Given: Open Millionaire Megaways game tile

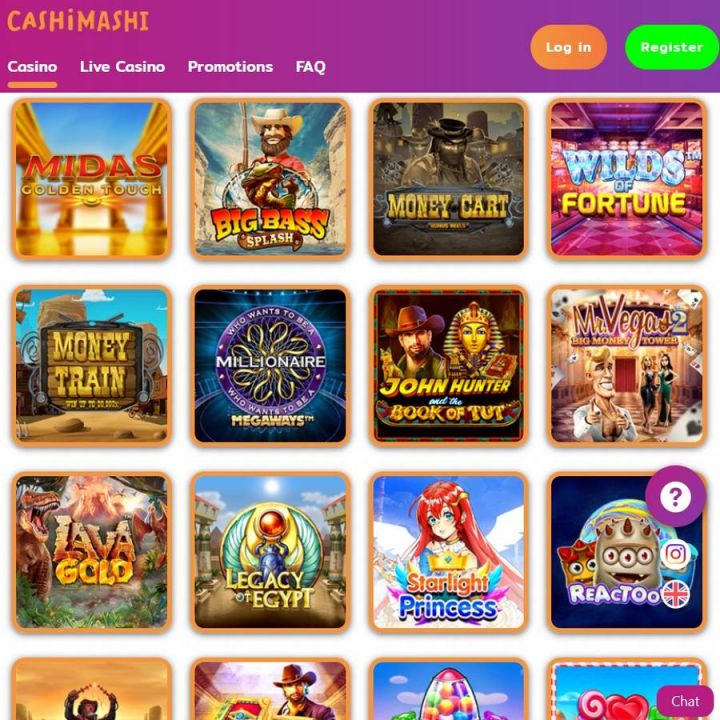Looking at the screenshot, I should [270, 366].
